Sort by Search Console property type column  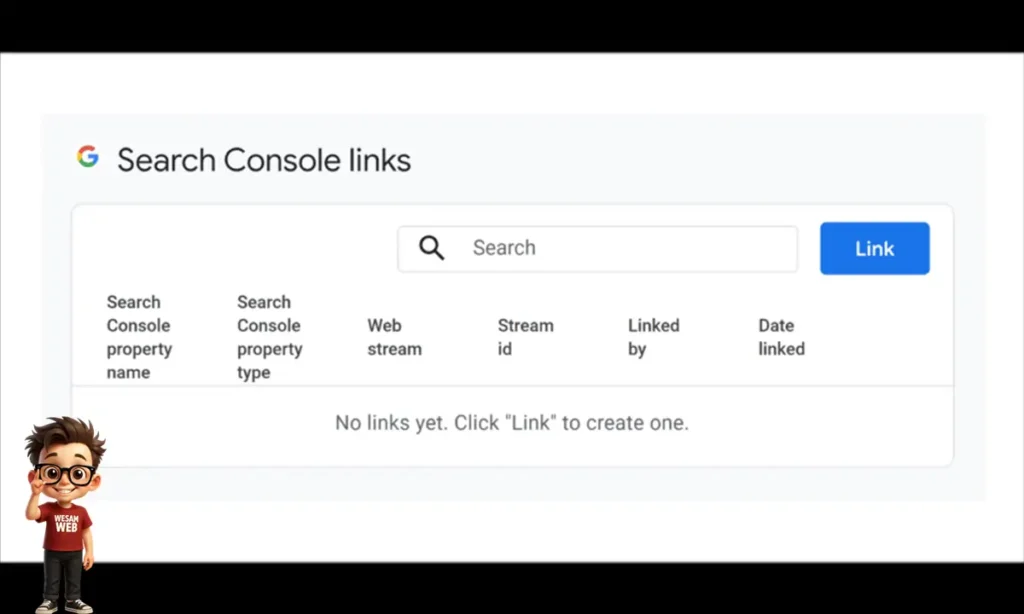coord(269,337)
